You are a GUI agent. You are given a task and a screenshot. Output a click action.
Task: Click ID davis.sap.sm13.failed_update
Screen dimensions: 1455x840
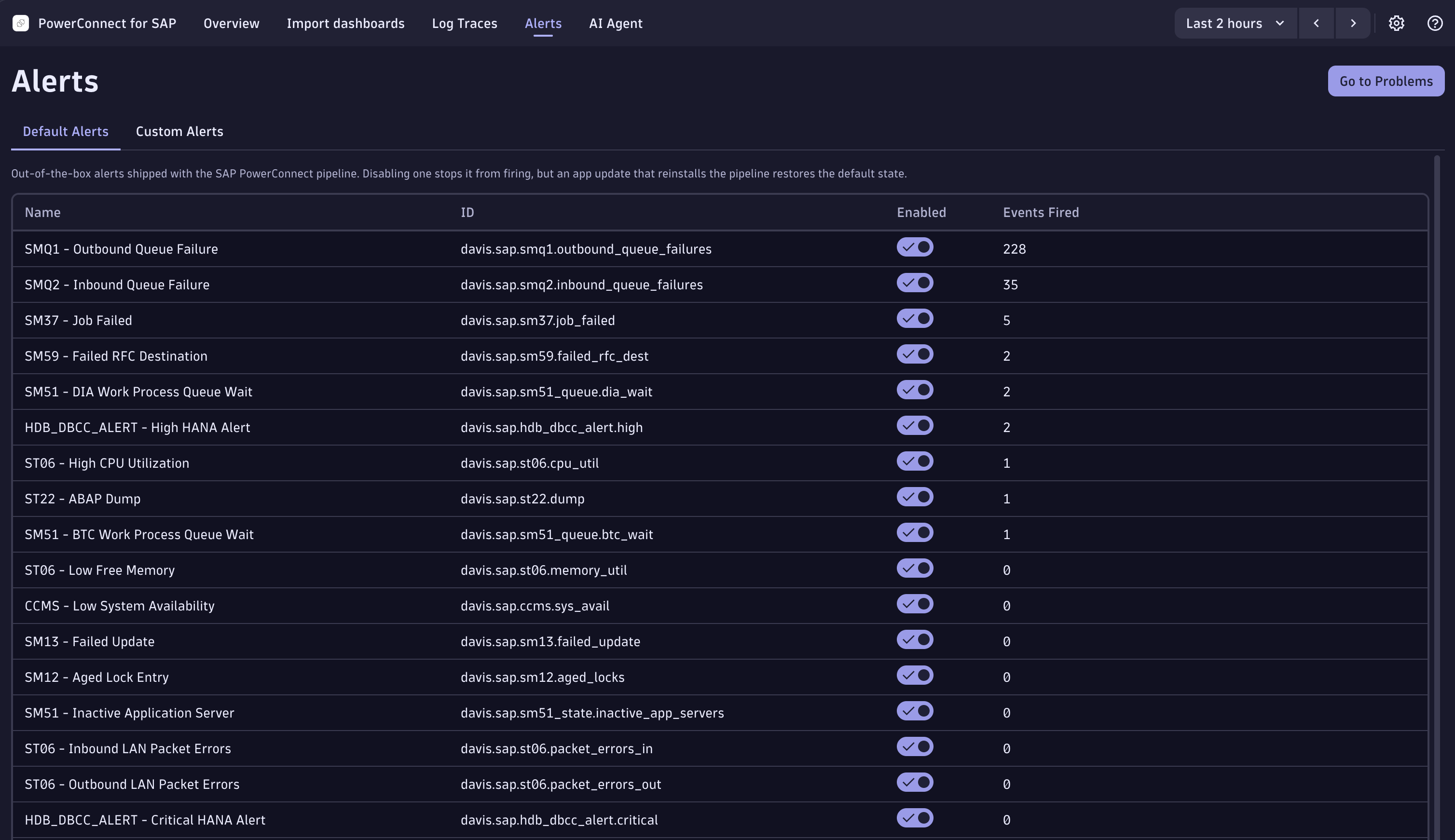(550, 641)
